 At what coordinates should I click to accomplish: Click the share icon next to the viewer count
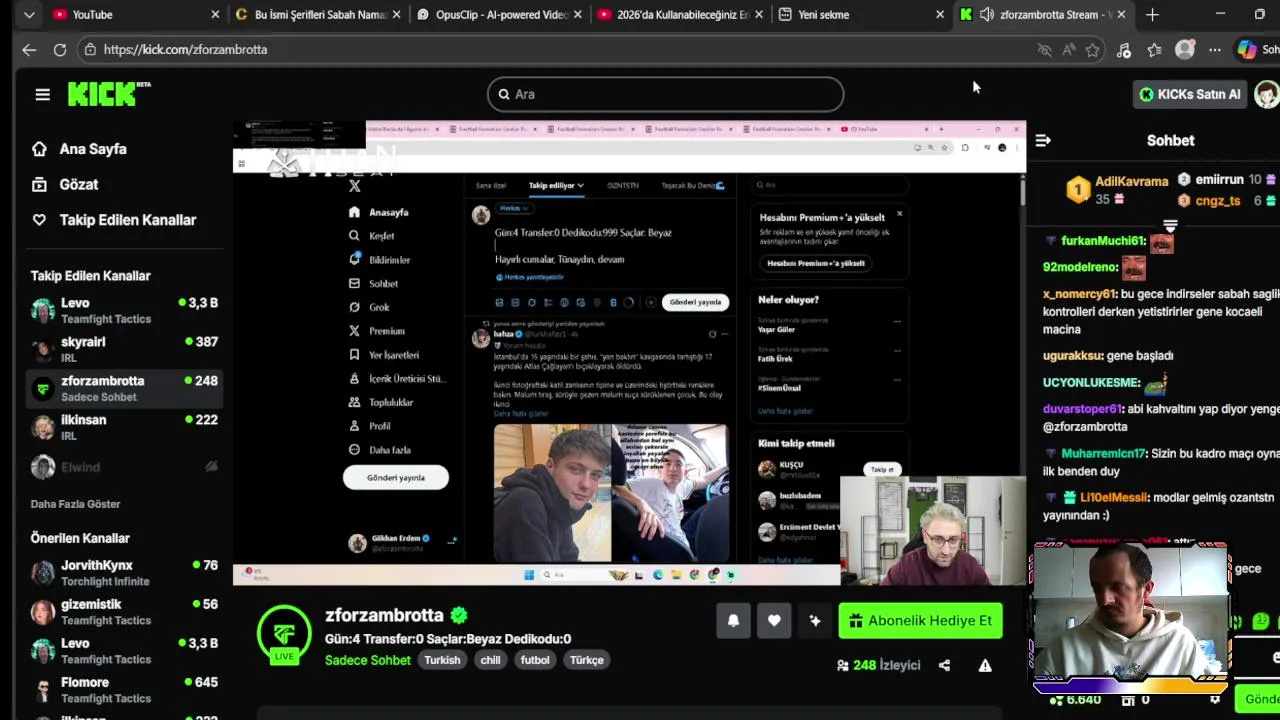coord(944,665)
